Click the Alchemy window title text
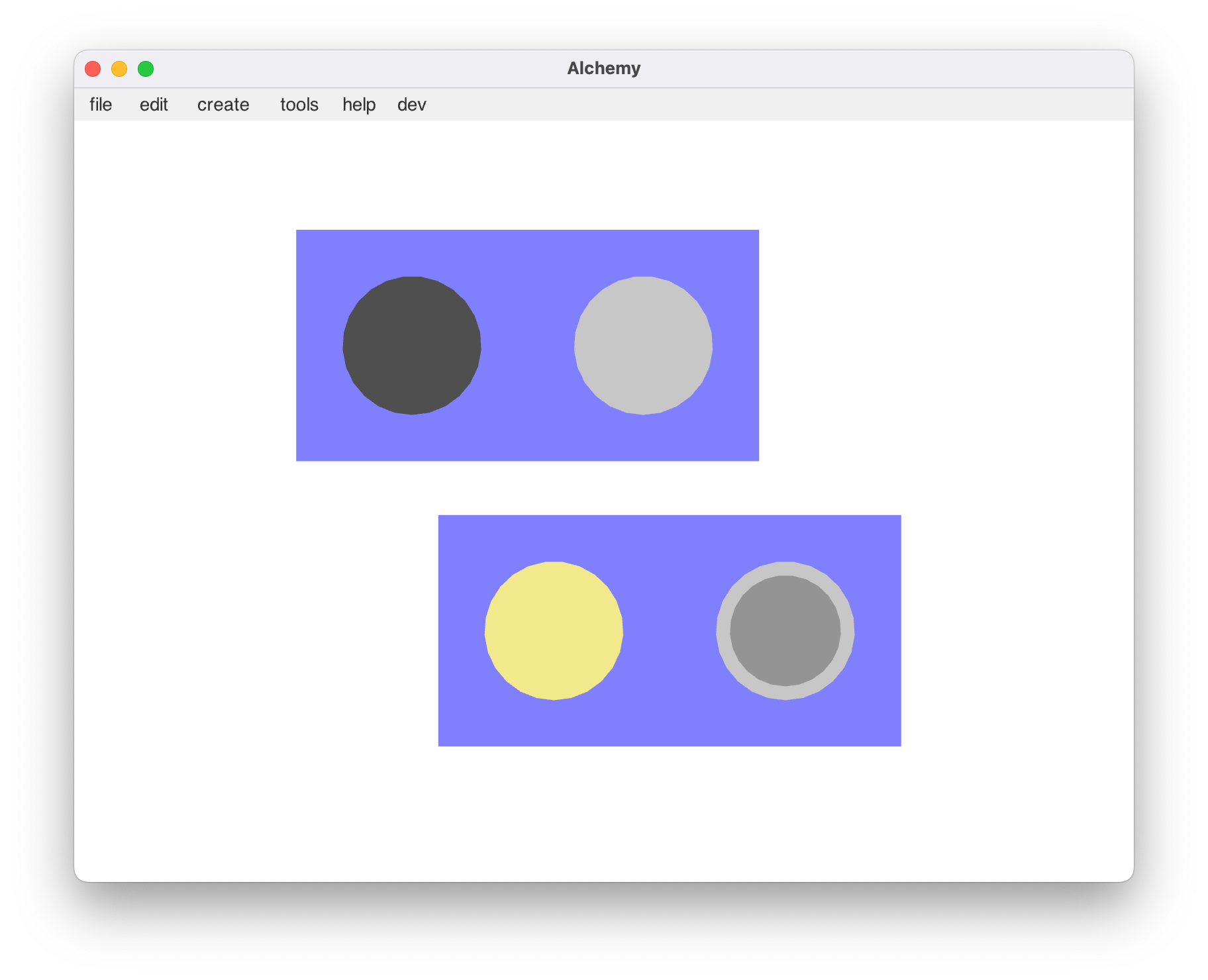 [x=603, y=69]
